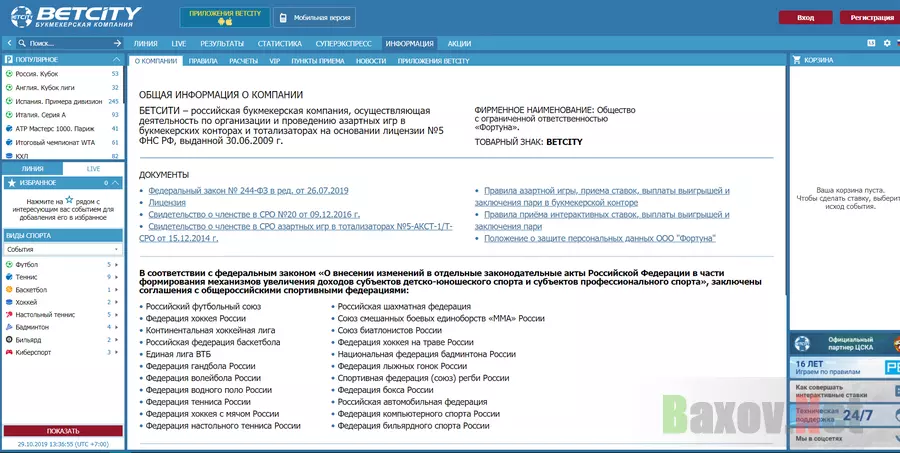The width and height of the screenshot is (900, 453).
Task: Click the Настольный теннис sport icon
Action: [x=9, y=315]
